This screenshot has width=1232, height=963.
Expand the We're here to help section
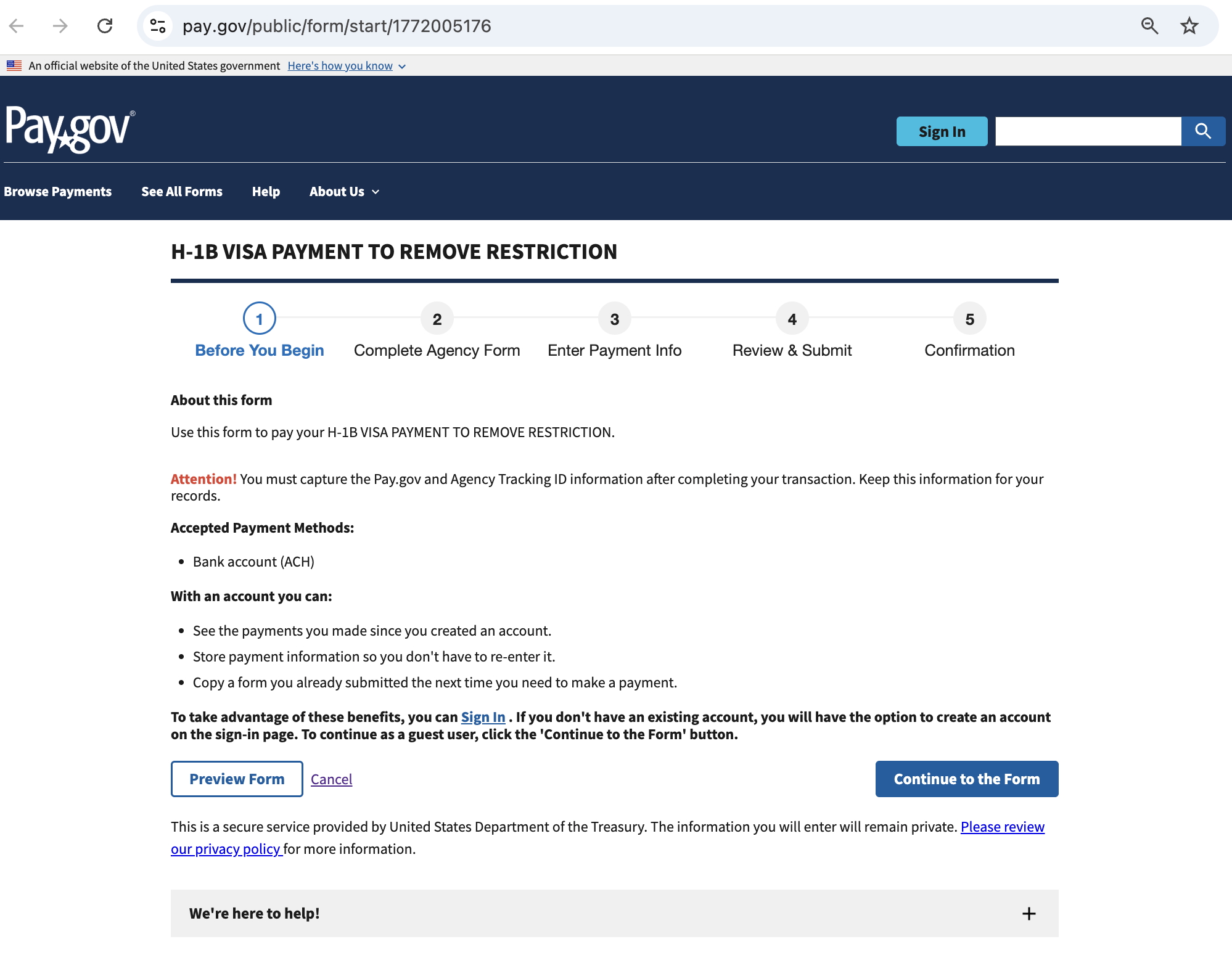click(255, 914)
